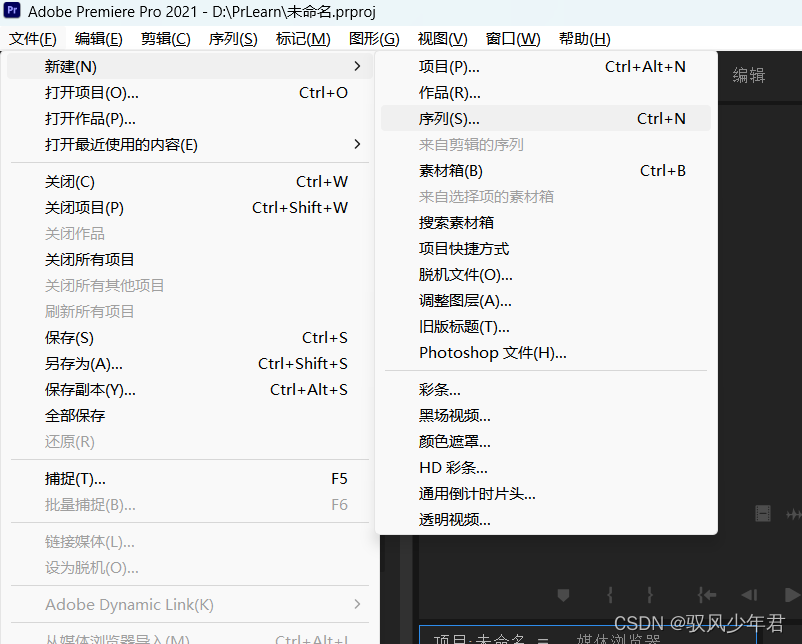Select 通用倒计时片头... in the New submenu

pos(546,494)
